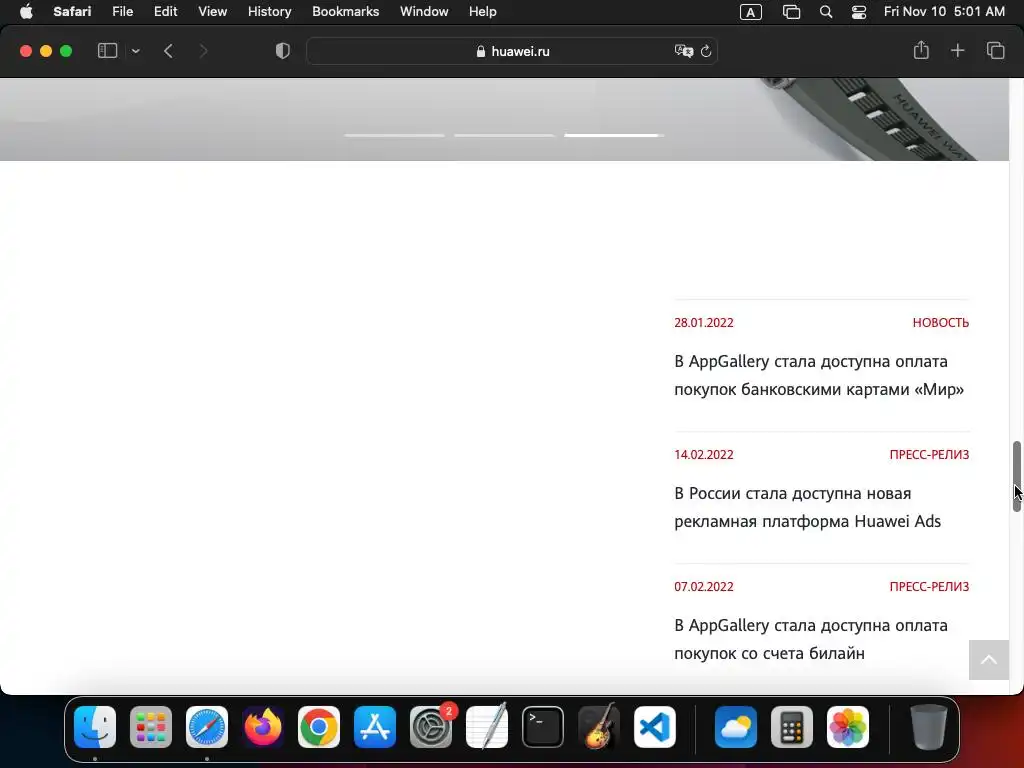Click the НОВОСТЬ tag
This screenshot has width=1024, height=768.
(x=940, y=323)
